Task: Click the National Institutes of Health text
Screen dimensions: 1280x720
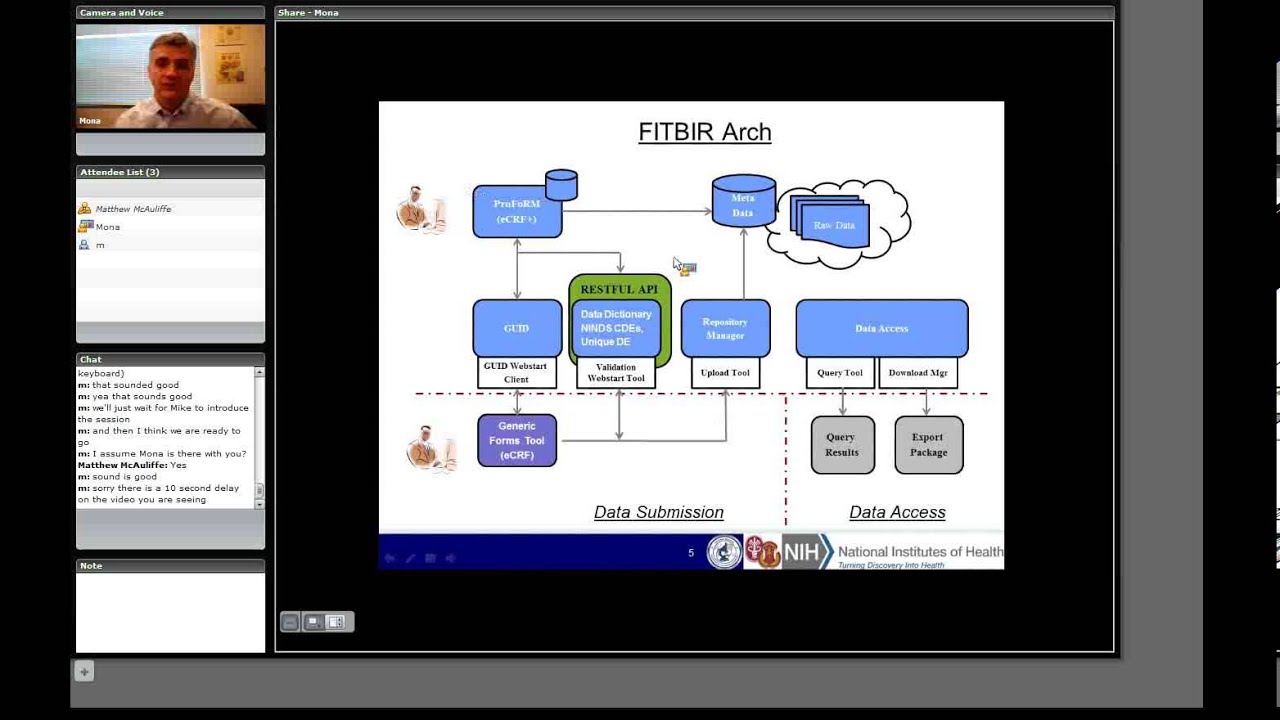Action: coord(920,551)
